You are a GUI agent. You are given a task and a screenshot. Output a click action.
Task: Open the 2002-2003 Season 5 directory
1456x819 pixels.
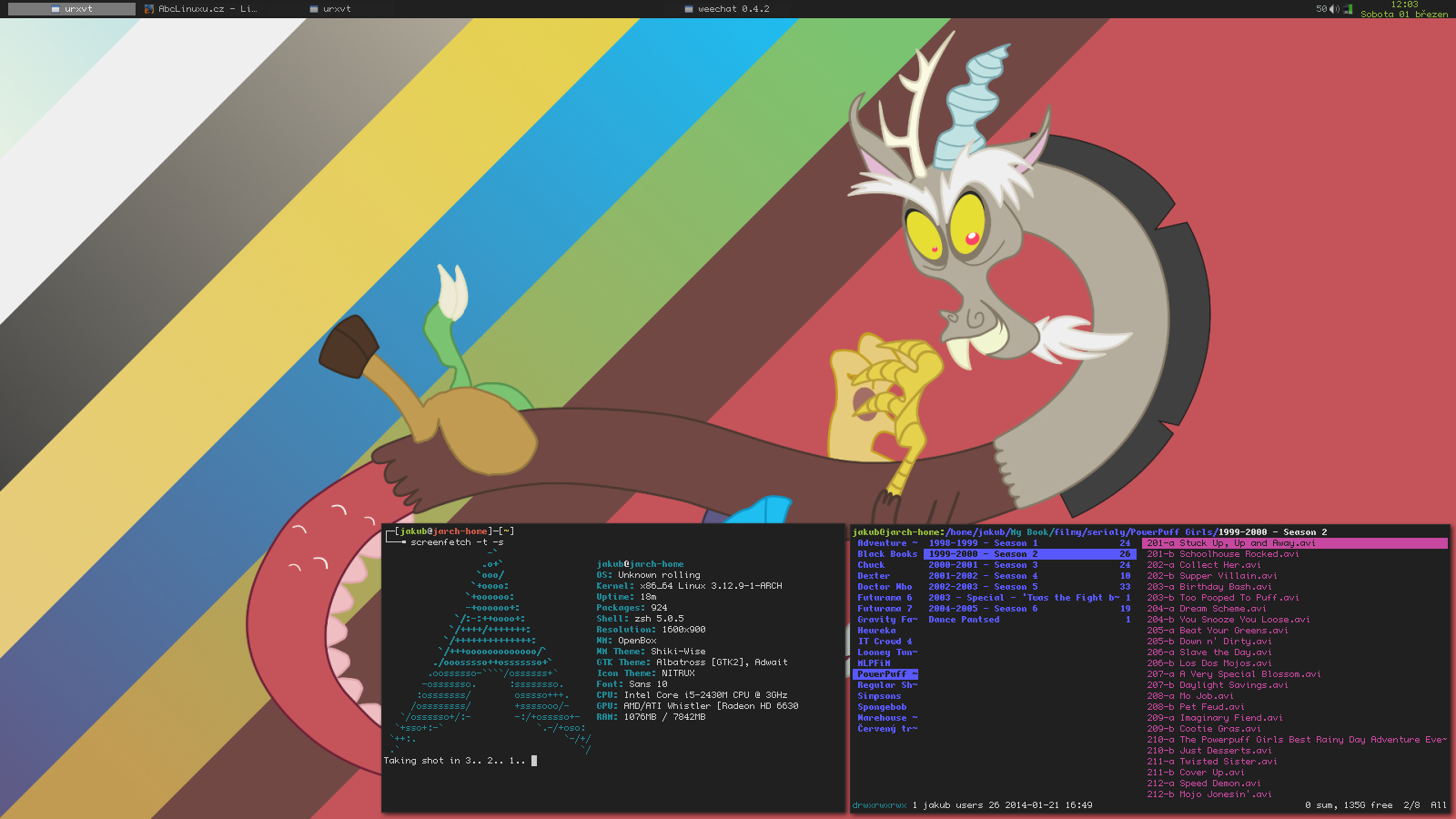click(1029, 587)
